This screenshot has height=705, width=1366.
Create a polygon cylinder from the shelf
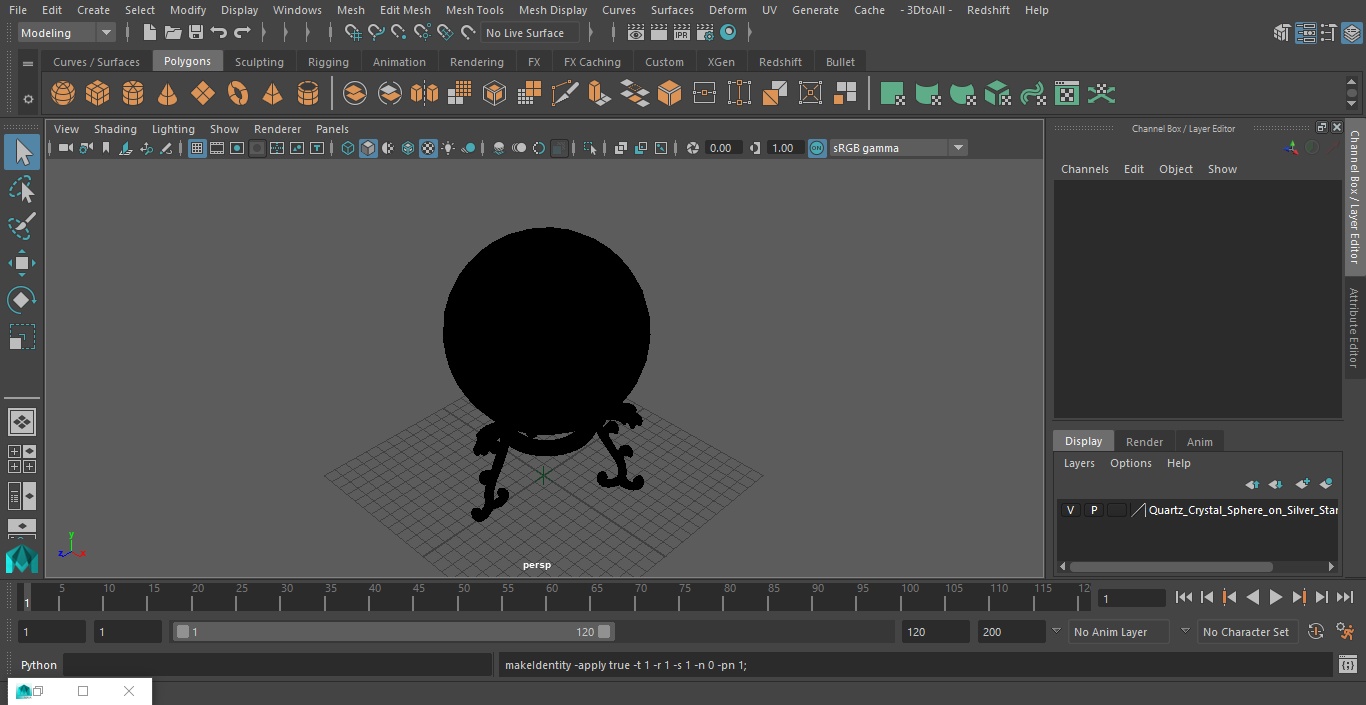click(x=133, y=94)
